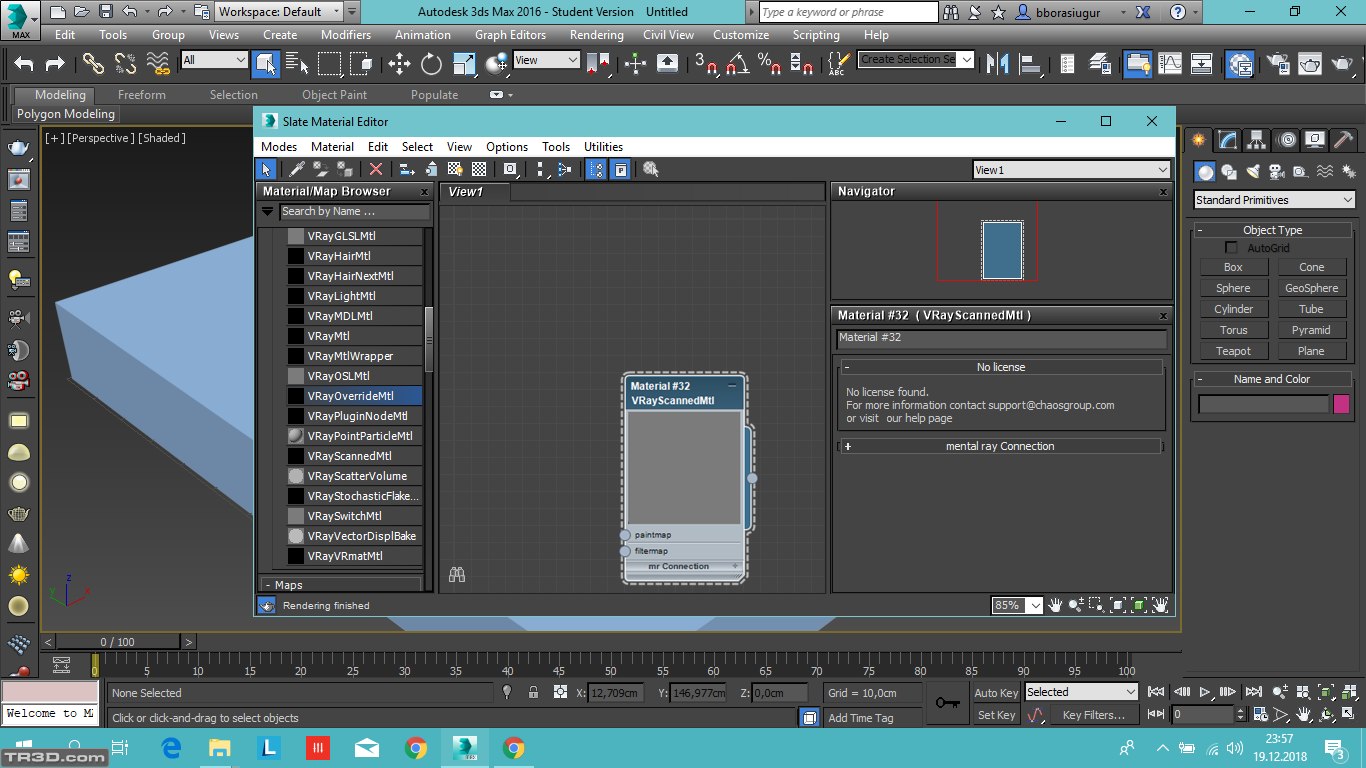Open the Utilities menu in Slate Editor
The height and width of the screenshot is (768, 1366).
(603, 146)
